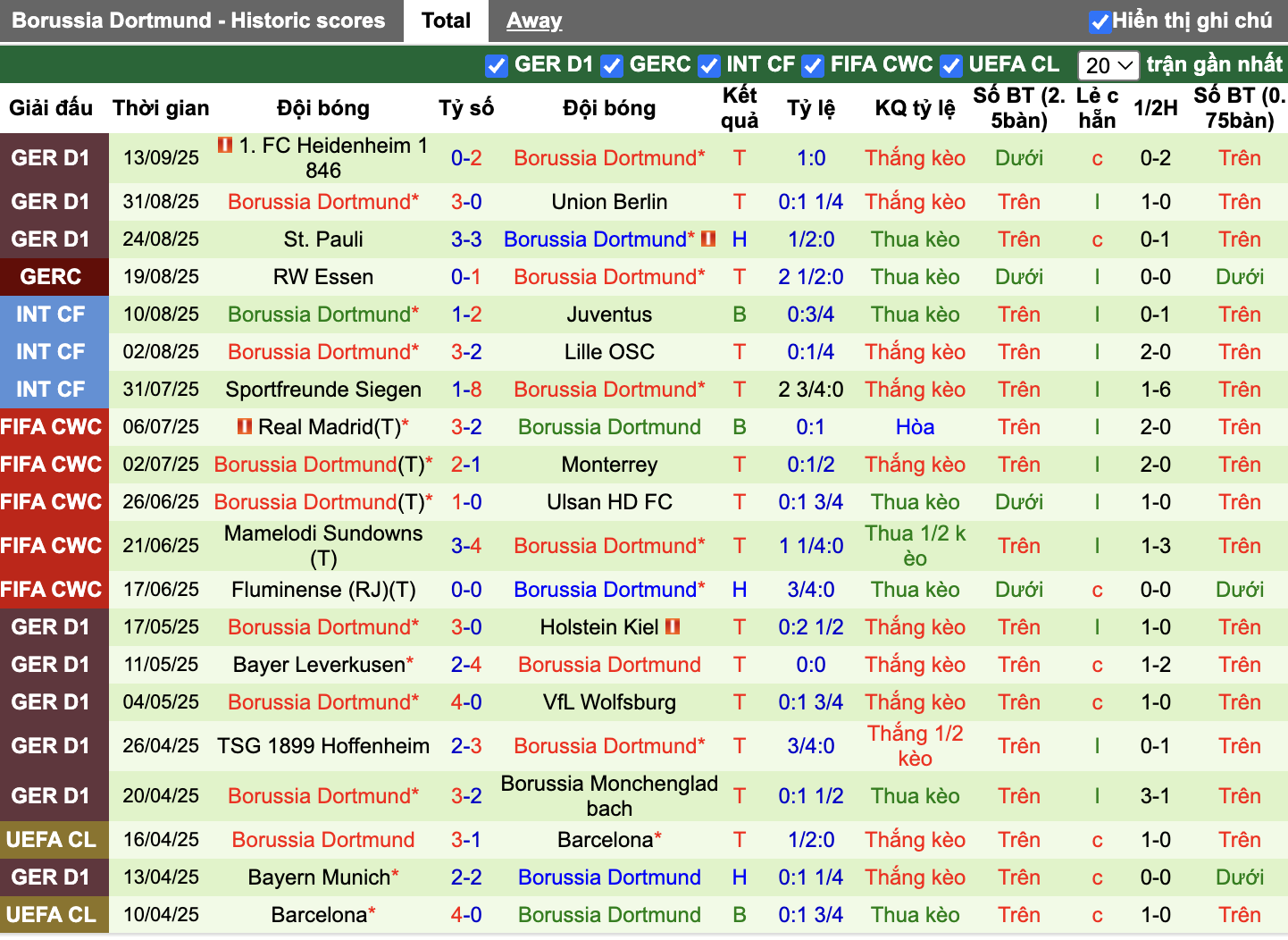The height and width of the screenshot is (940, 1288).
Task: Open the 20 recent matches dropdown
Action: pyautogui.click(x=1108, y=65)
